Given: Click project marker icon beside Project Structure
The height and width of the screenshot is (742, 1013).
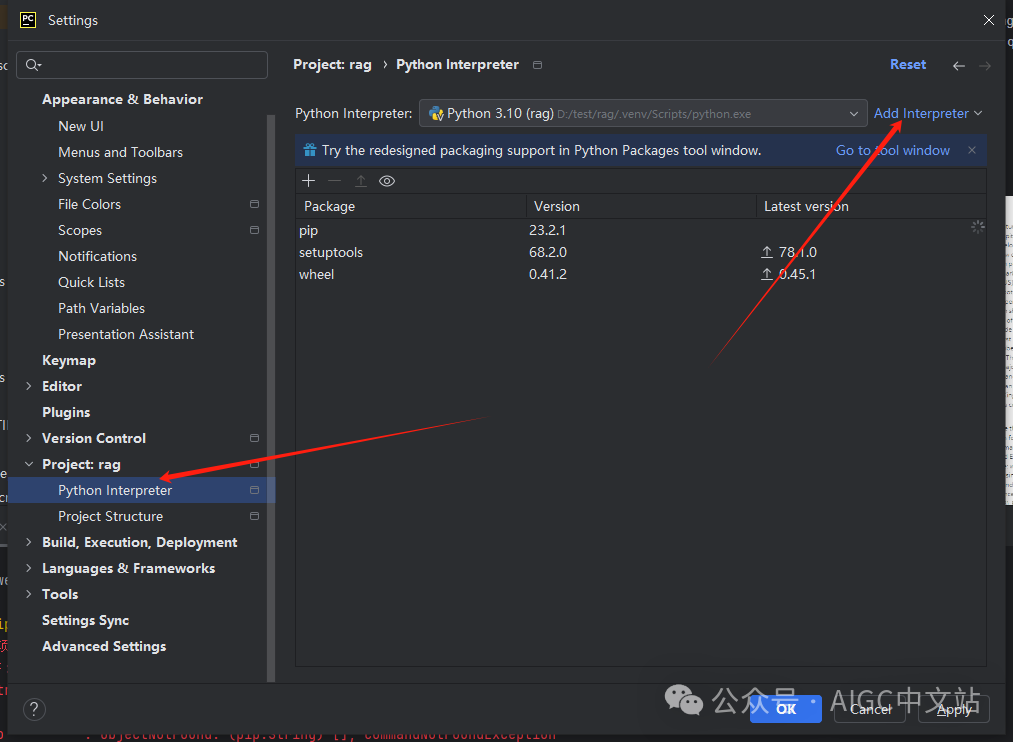Looking at the screenshot, I should [x=255, y=516].
